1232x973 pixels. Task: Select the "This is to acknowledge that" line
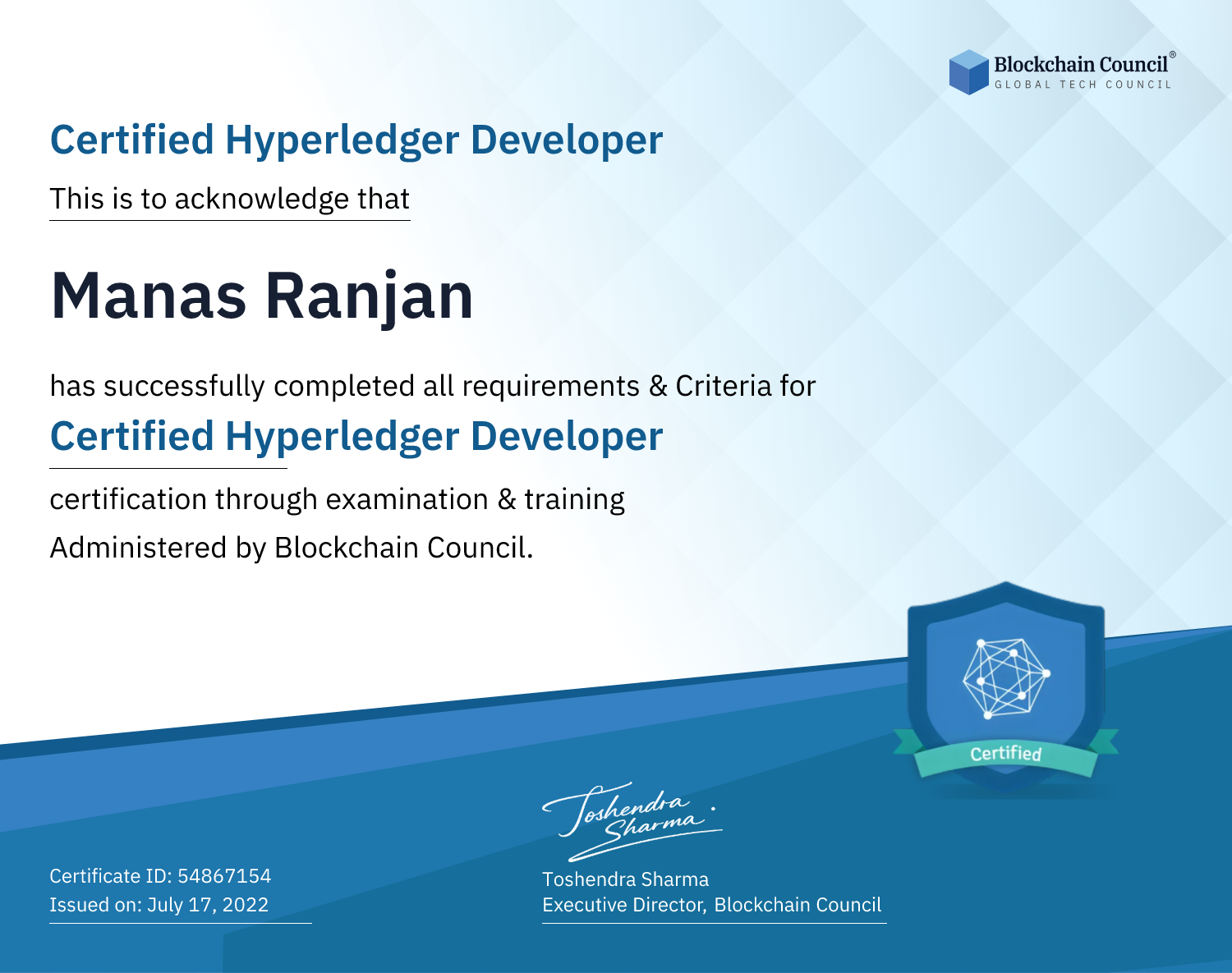229,199
